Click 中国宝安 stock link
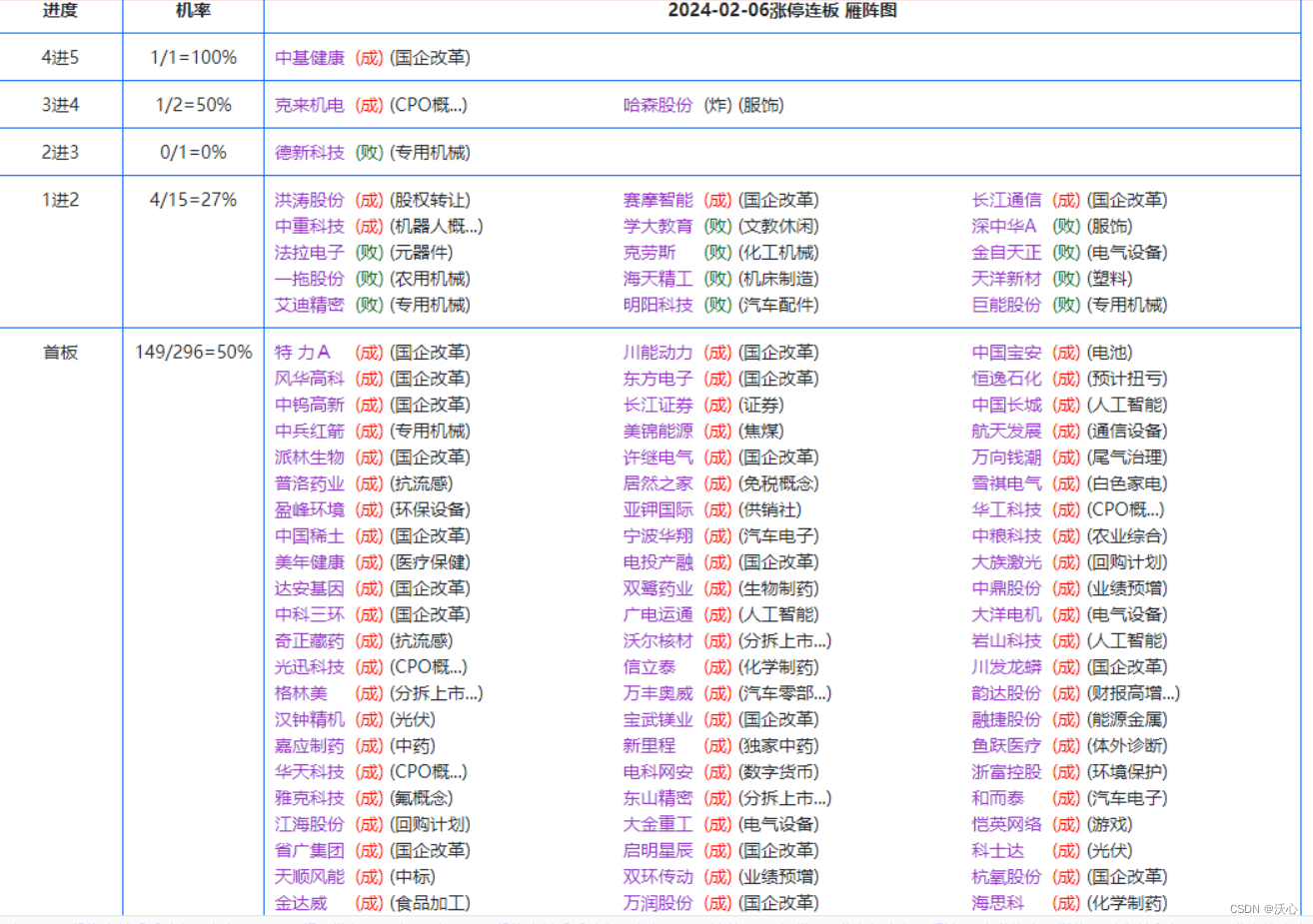This screenshot has height=924, width=1313. [1006, 353]
